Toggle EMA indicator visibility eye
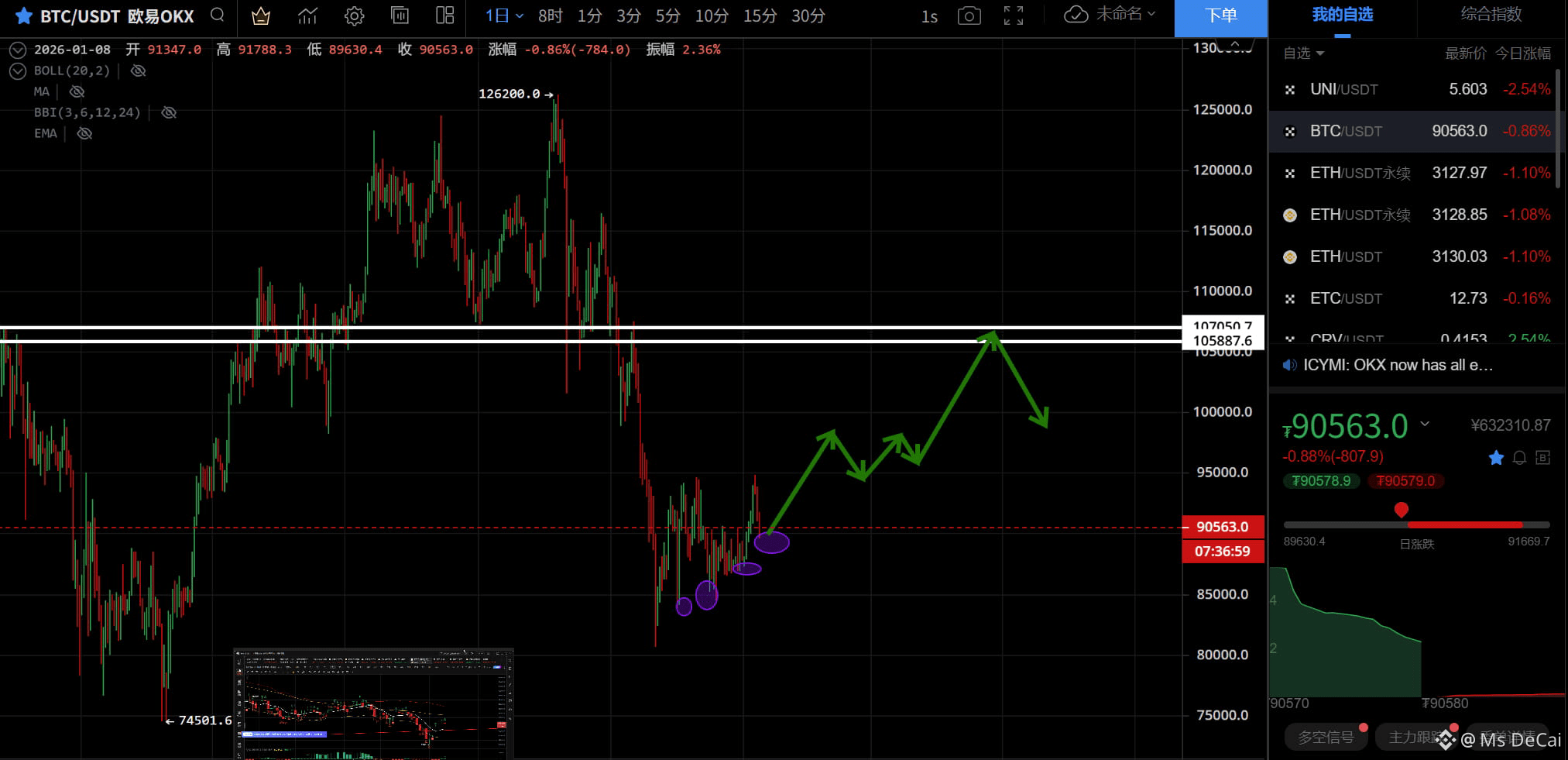The height and width of the screenshot is (760, 1568). point(84,133)
